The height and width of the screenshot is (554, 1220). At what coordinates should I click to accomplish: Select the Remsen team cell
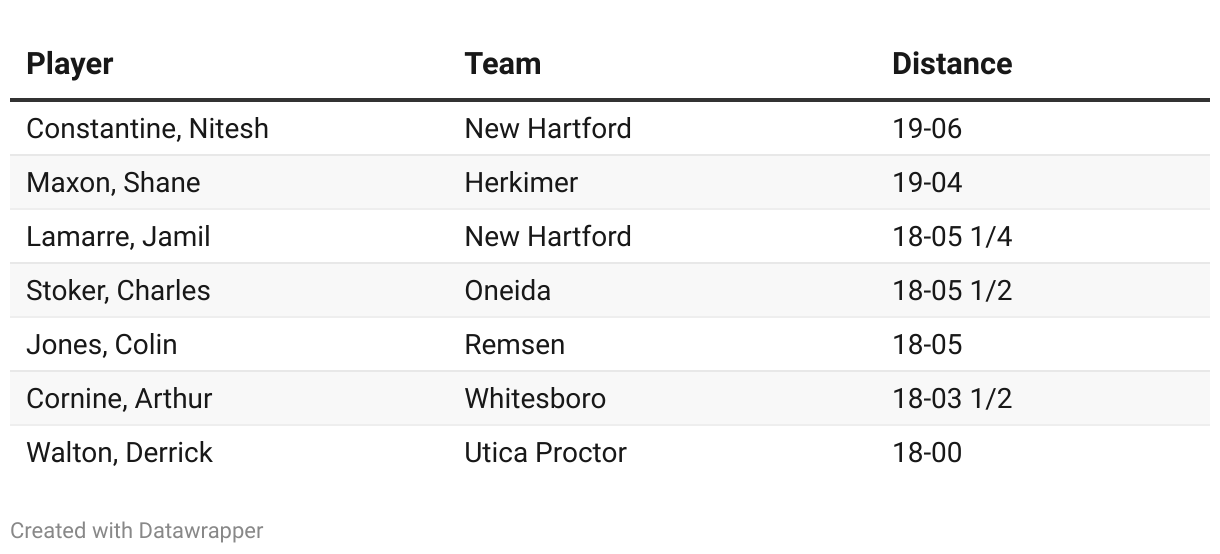tap(514, 345)
